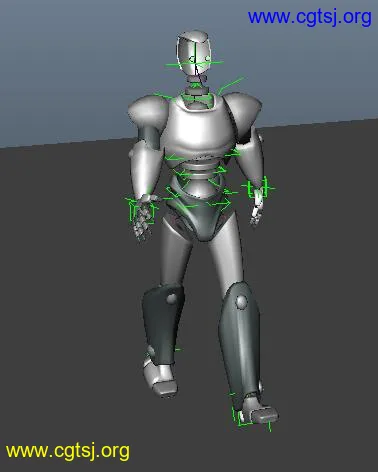Select the raised foot of the robot
This screenshot has height=472, width=378.
pyautogui.click(x=160, y=377)
